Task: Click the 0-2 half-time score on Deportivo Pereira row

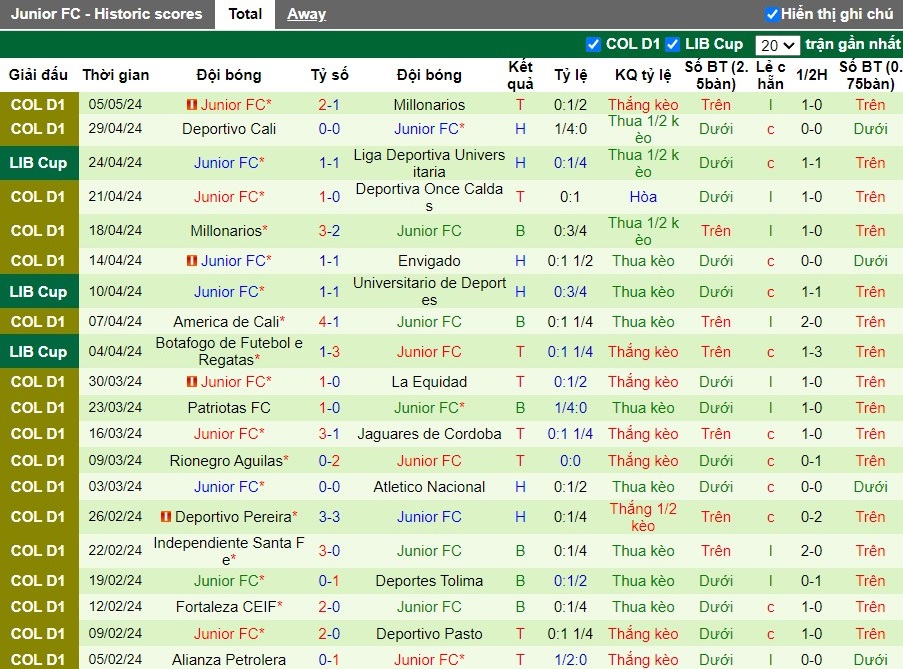Action: click(x=811, y=517)
